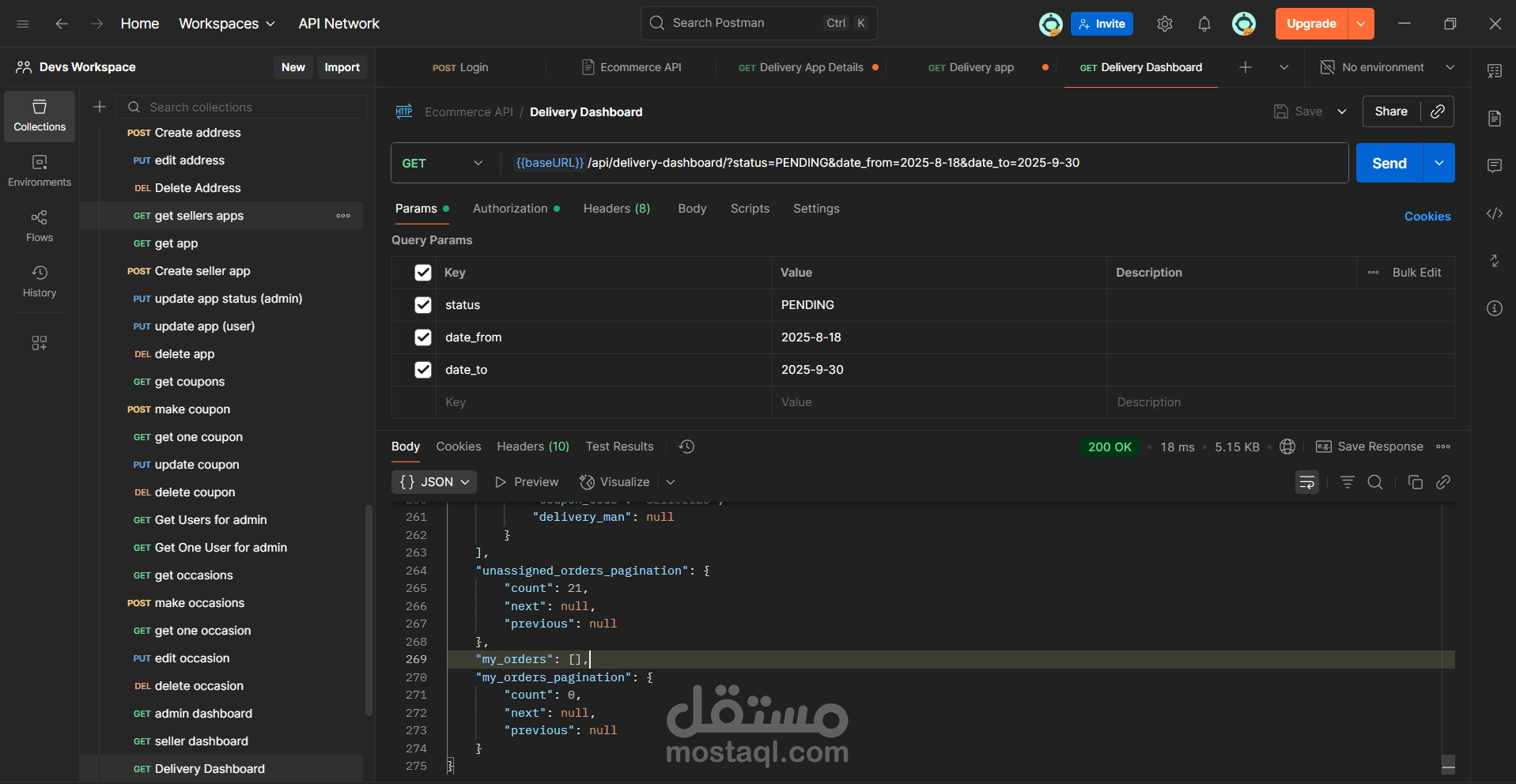This screenshot has width=1516, height=784.
Task: Focus the Search Postman field
Action: [758, 23]
